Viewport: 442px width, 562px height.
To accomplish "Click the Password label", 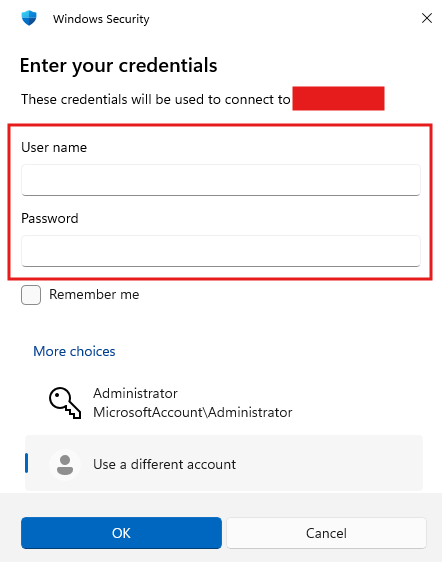I will 50,218.
